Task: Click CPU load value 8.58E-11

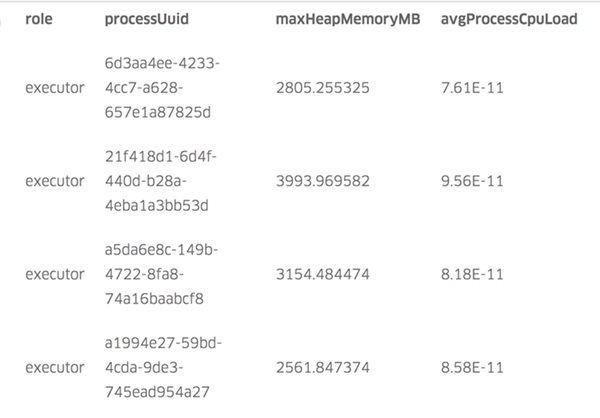Action: [x=471, y=367]
